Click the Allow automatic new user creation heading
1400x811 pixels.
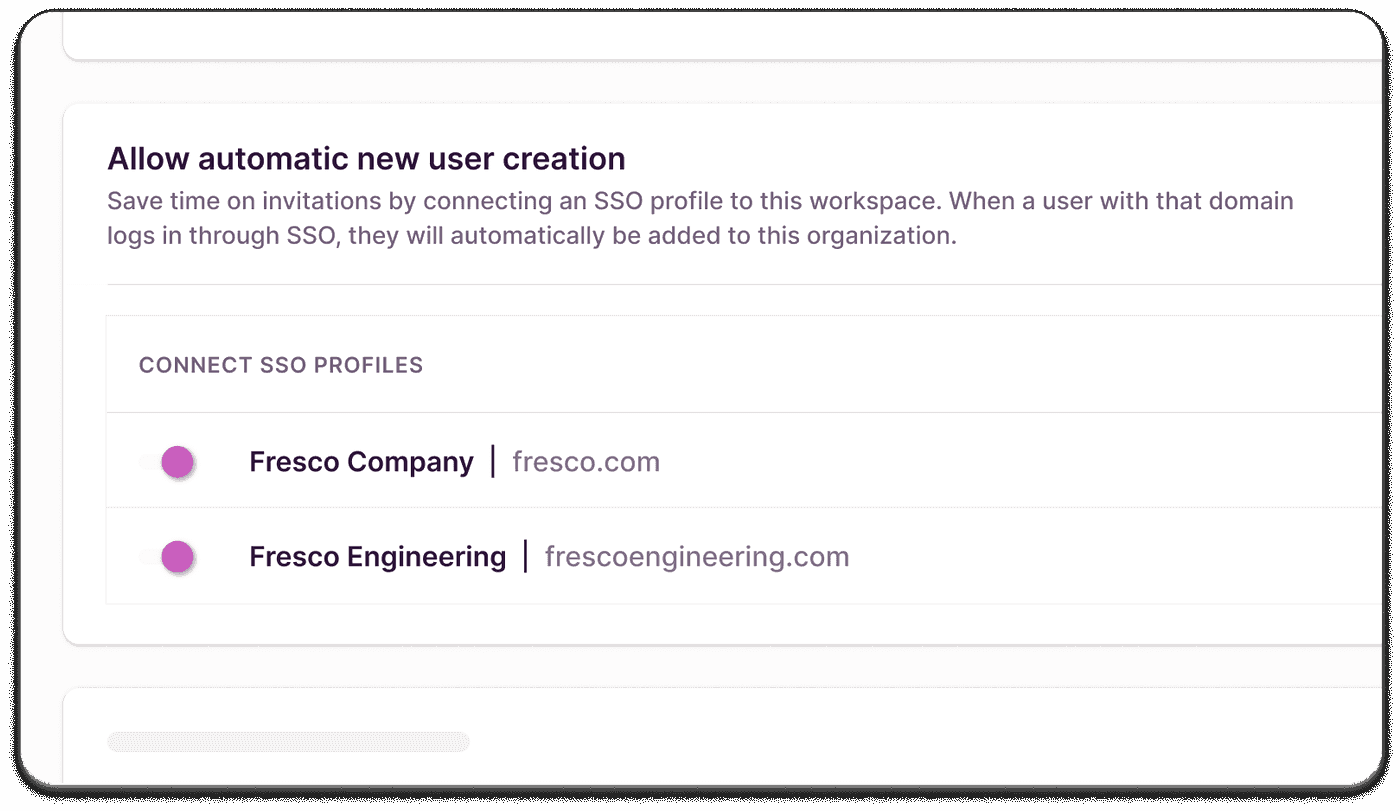click(366, 158)
